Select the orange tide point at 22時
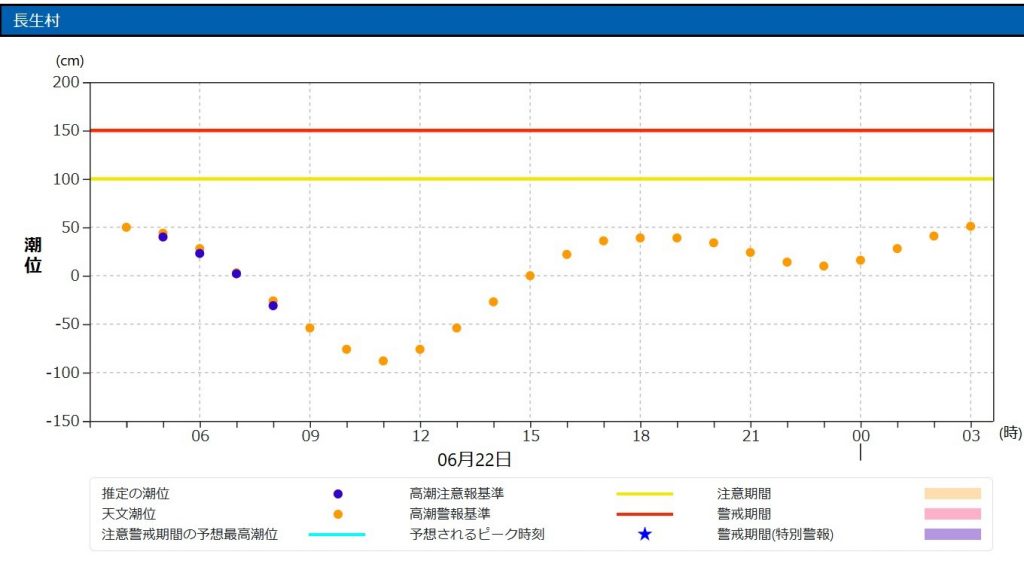The image size is (1024, 570). click(787, 262)
